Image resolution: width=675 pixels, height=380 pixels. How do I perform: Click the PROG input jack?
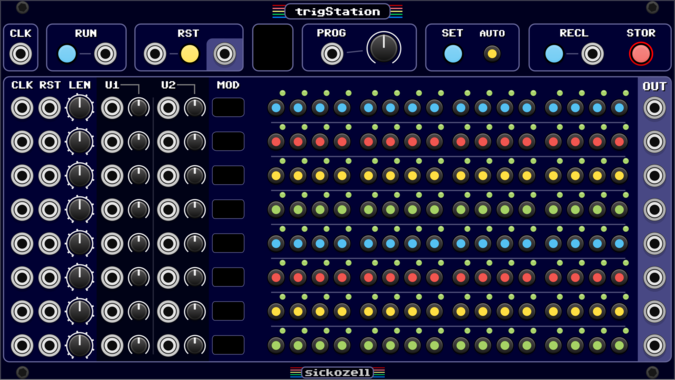(332, 54)
